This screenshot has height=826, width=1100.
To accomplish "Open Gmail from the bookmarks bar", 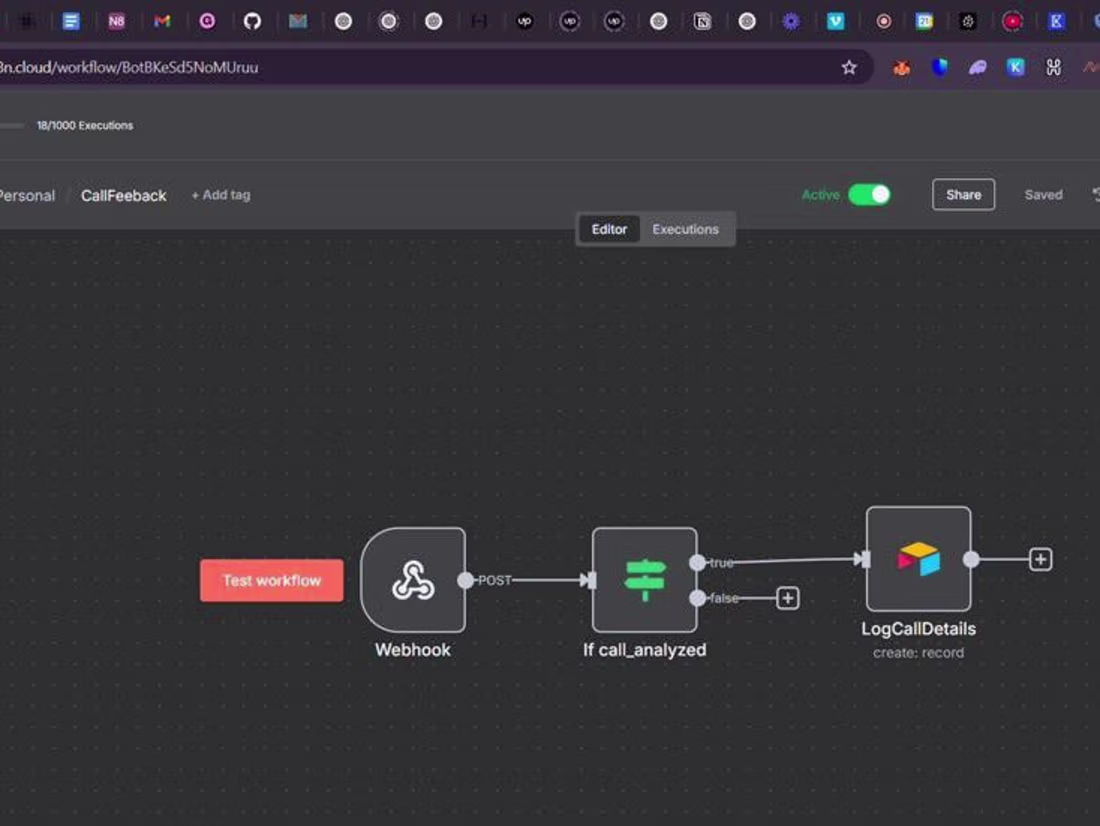I will click(161, 20).
